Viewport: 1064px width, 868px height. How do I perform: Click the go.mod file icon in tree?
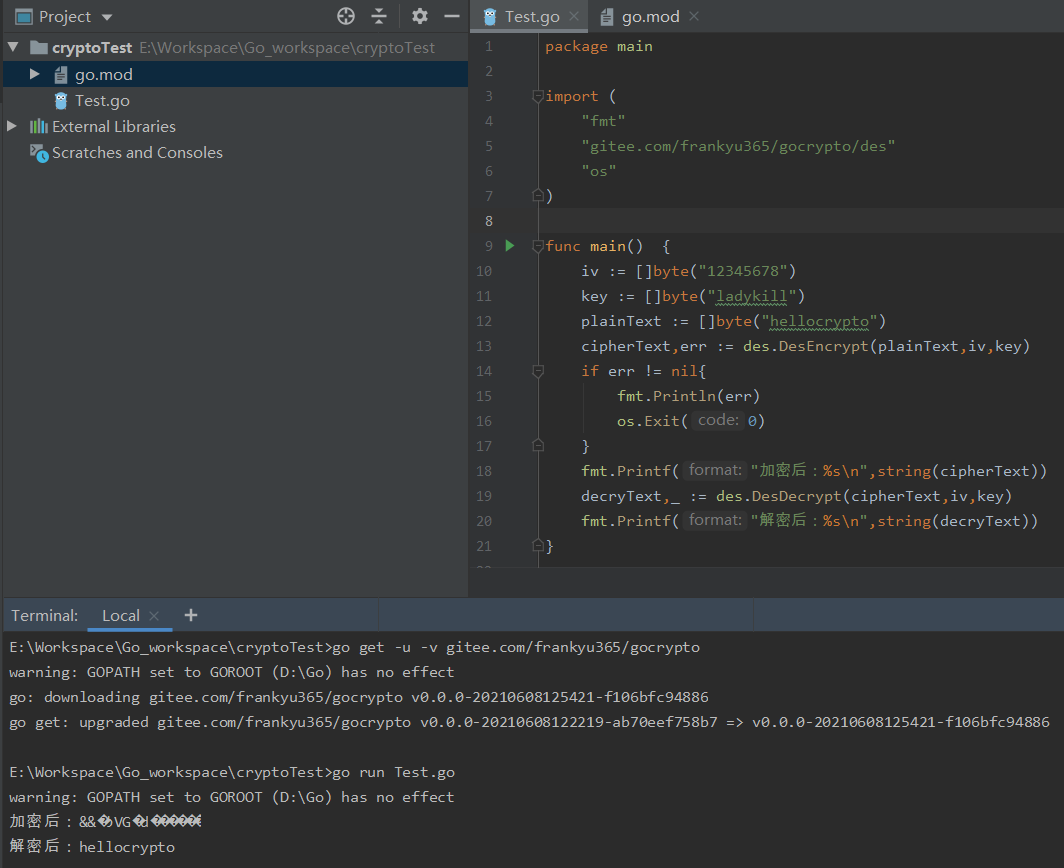(61, 75)
